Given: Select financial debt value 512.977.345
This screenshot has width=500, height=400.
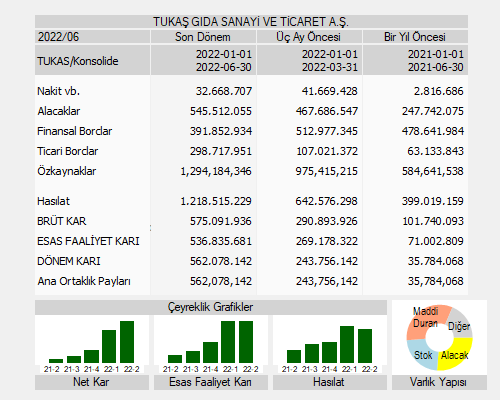Looking at the screenshot, I should [327, 131].
